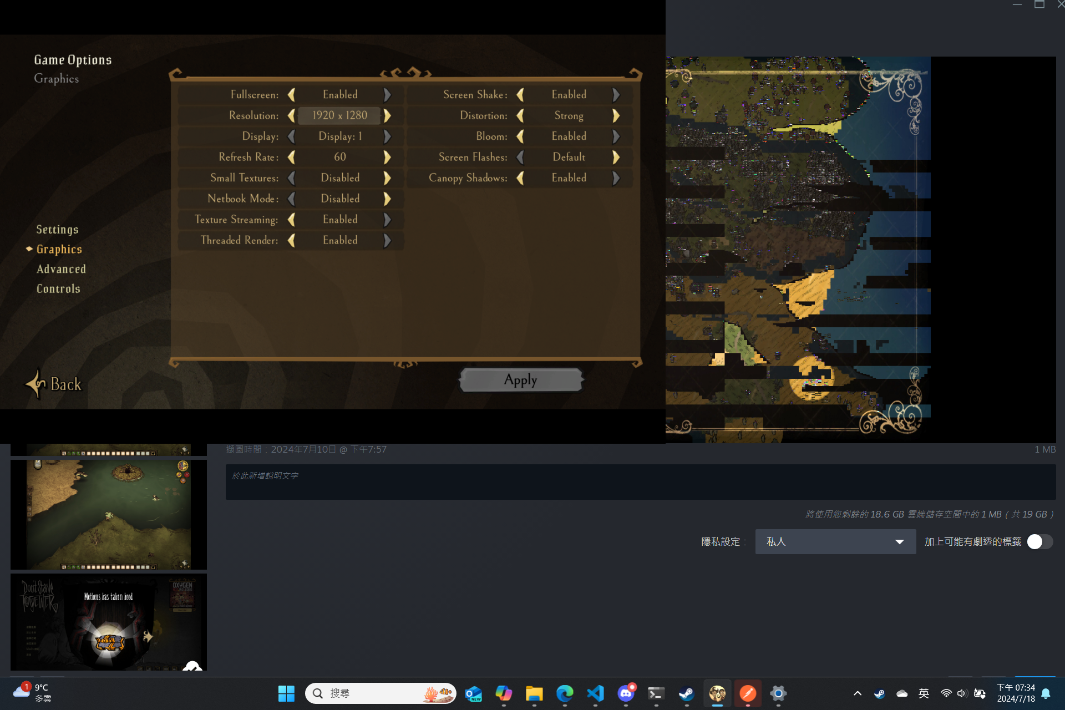Launch Microsoft Edge from the taskbar
This screenshot has width=1065, height=710.
click(564, 694)
